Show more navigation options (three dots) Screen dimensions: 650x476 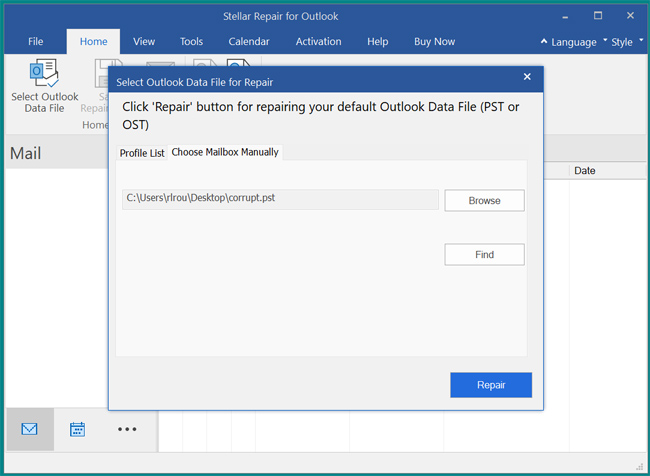coord(127,429)
